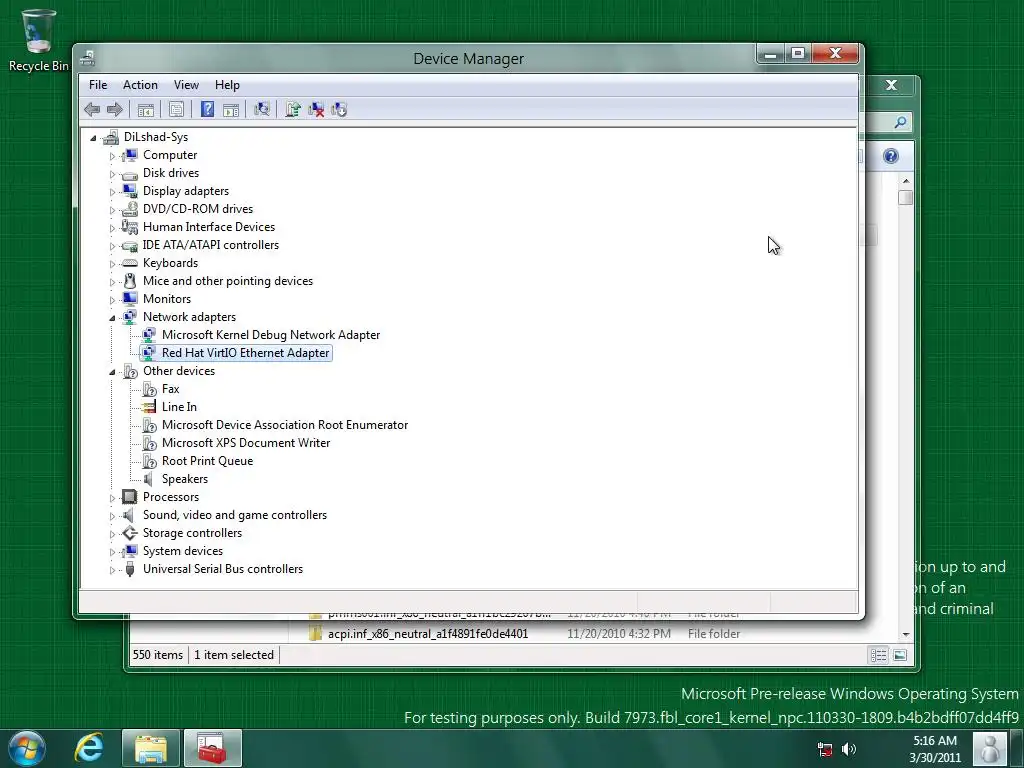Image resolution: width=1024 pixels, height=768 pixels.
Task: Click the Microsoft Kernel Debug Network Adapter icon
Action: pos(150,335)
